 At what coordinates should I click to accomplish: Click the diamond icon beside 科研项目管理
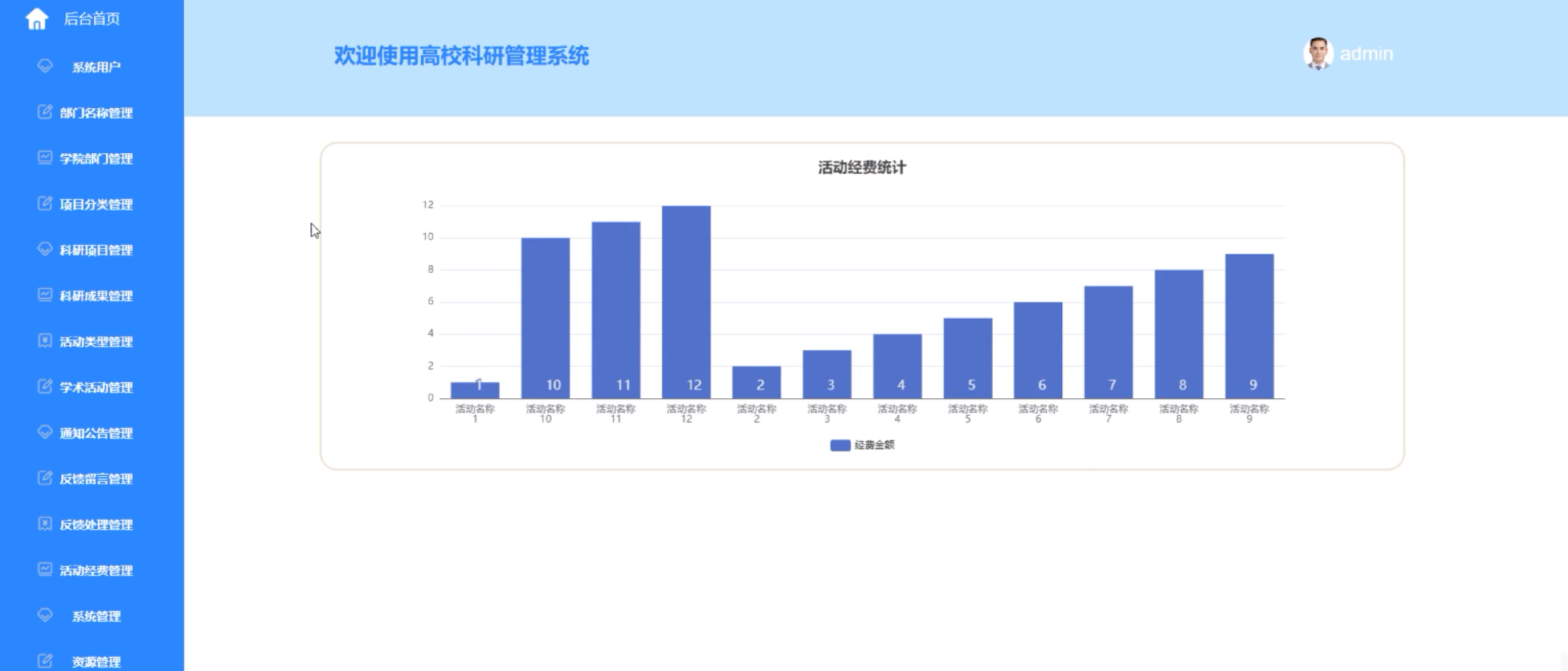click(x=45, y=249)
